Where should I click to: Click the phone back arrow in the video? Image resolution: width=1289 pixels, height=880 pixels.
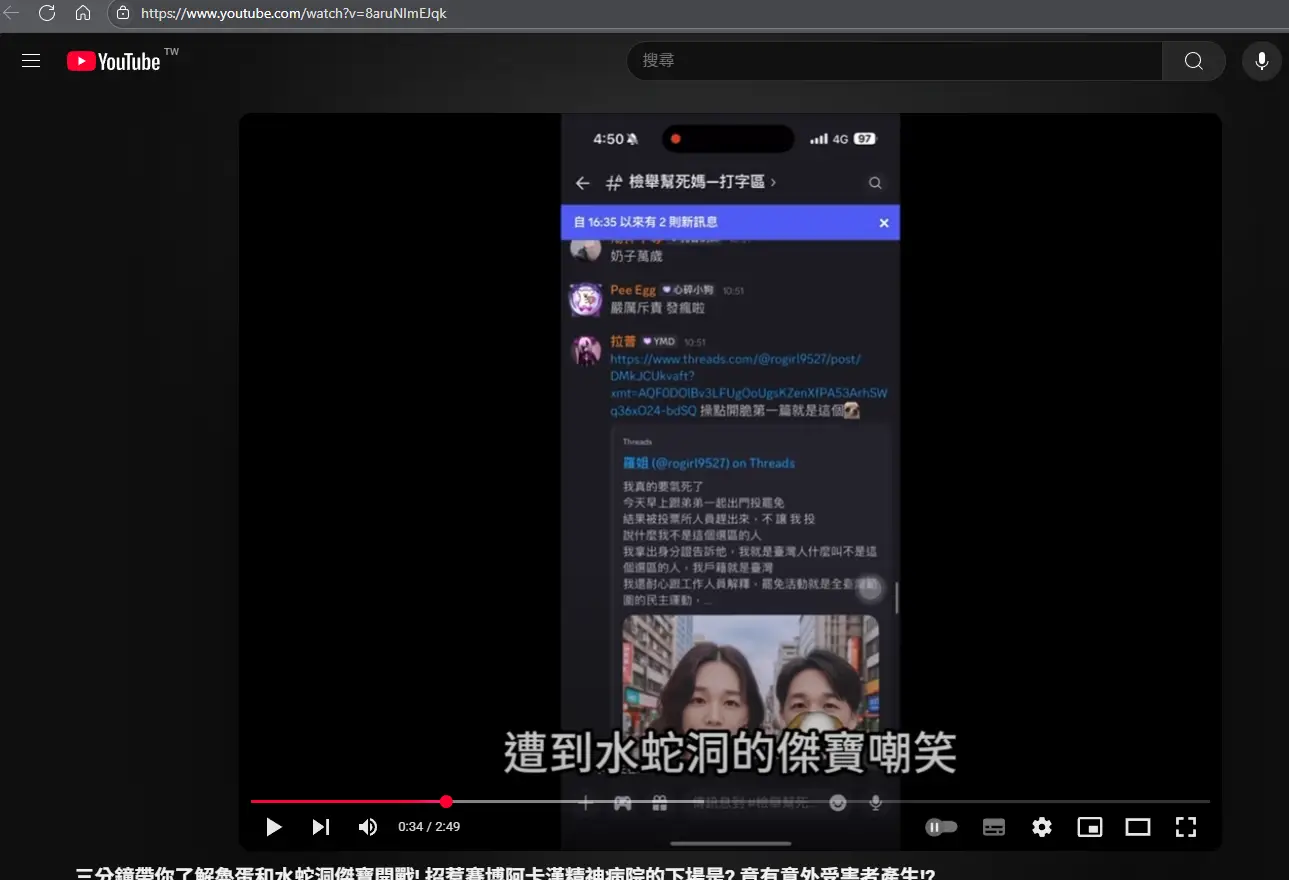(x=583, y=183)
